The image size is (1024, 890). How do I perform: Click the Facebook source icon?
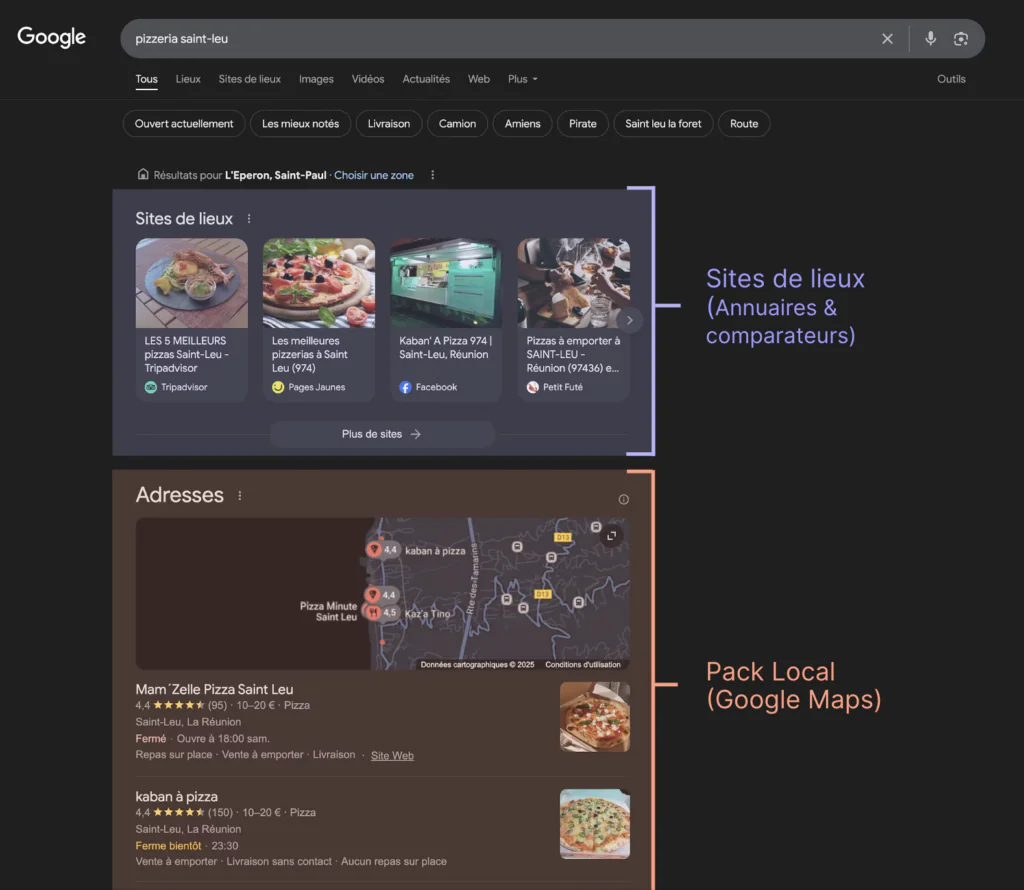pos(405,387)
